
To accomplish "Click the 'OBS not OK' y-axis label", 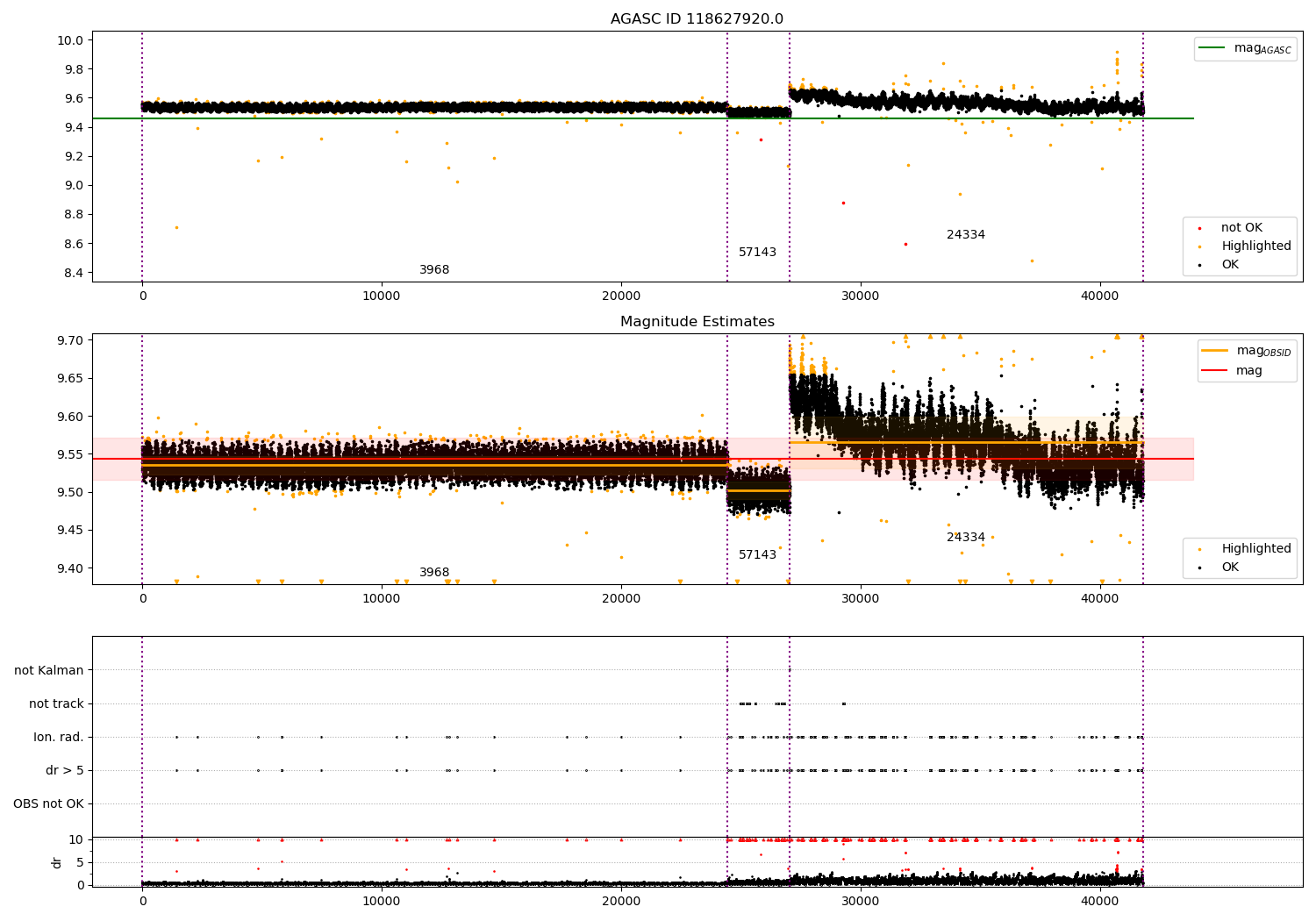I will [48, 804].
